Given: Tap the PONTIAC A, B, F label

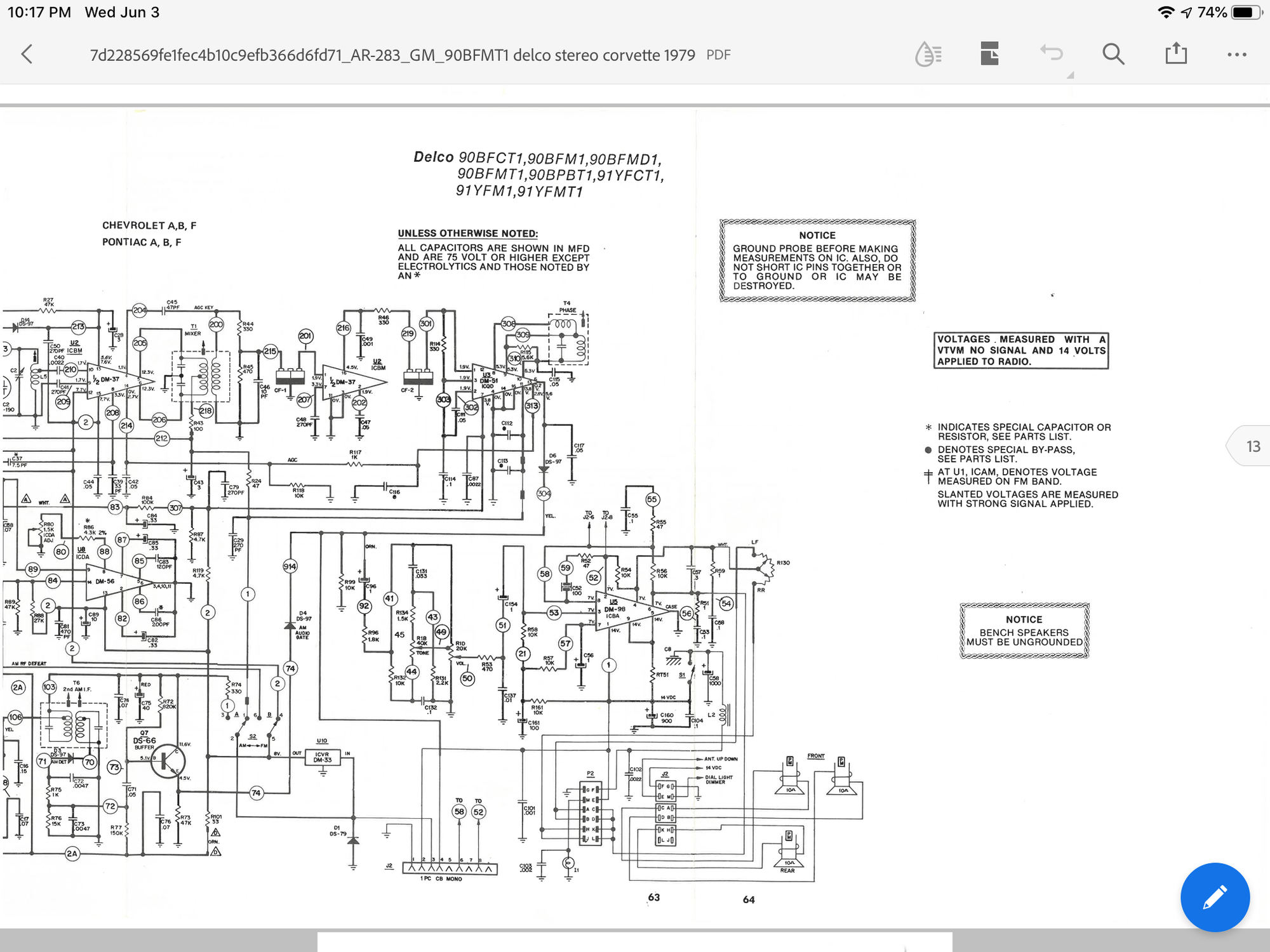Looking at the screenshot, I should coord(142,242).
